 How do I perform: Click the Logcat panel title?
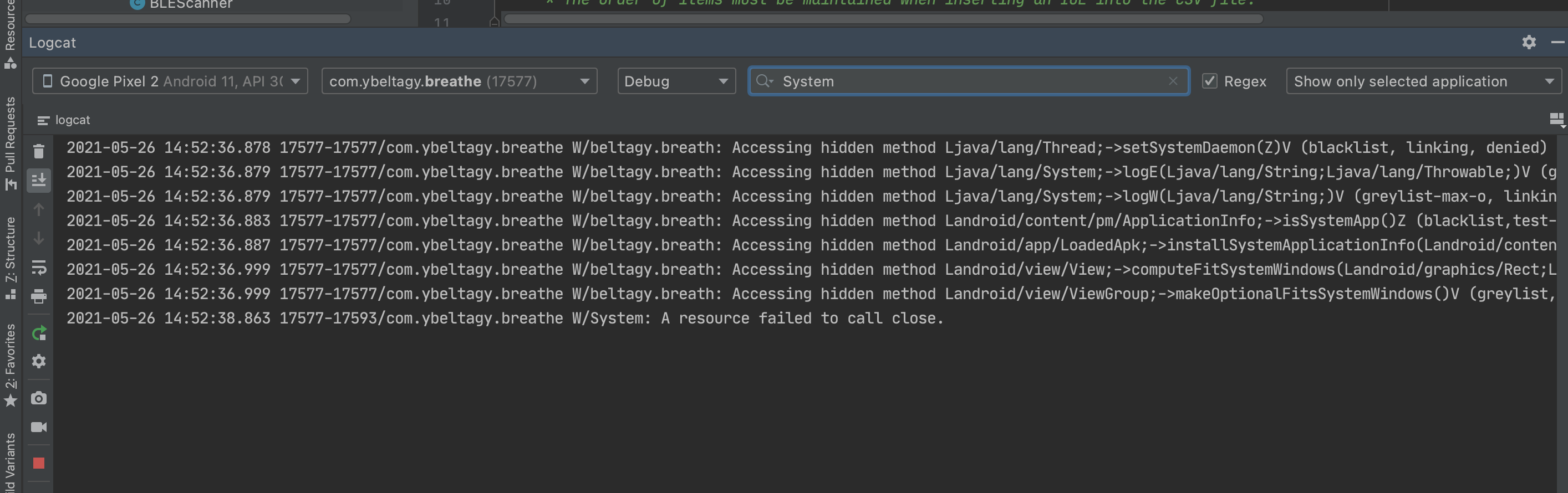pyautogui.click(x=52, y=43)
